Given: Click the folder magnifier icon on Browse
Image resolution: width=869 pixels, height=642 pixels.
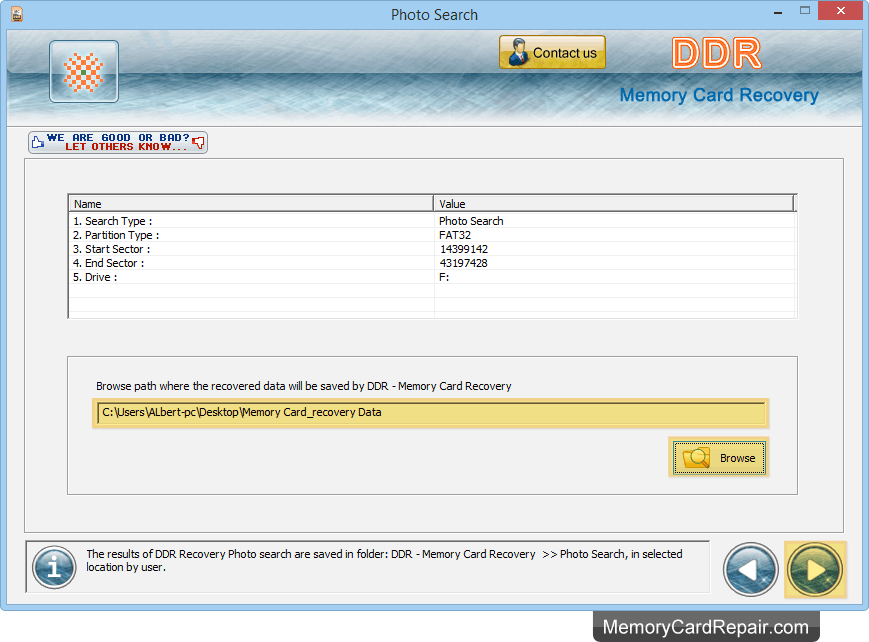Looking at the screenshot, I should [x=696, y=458].
